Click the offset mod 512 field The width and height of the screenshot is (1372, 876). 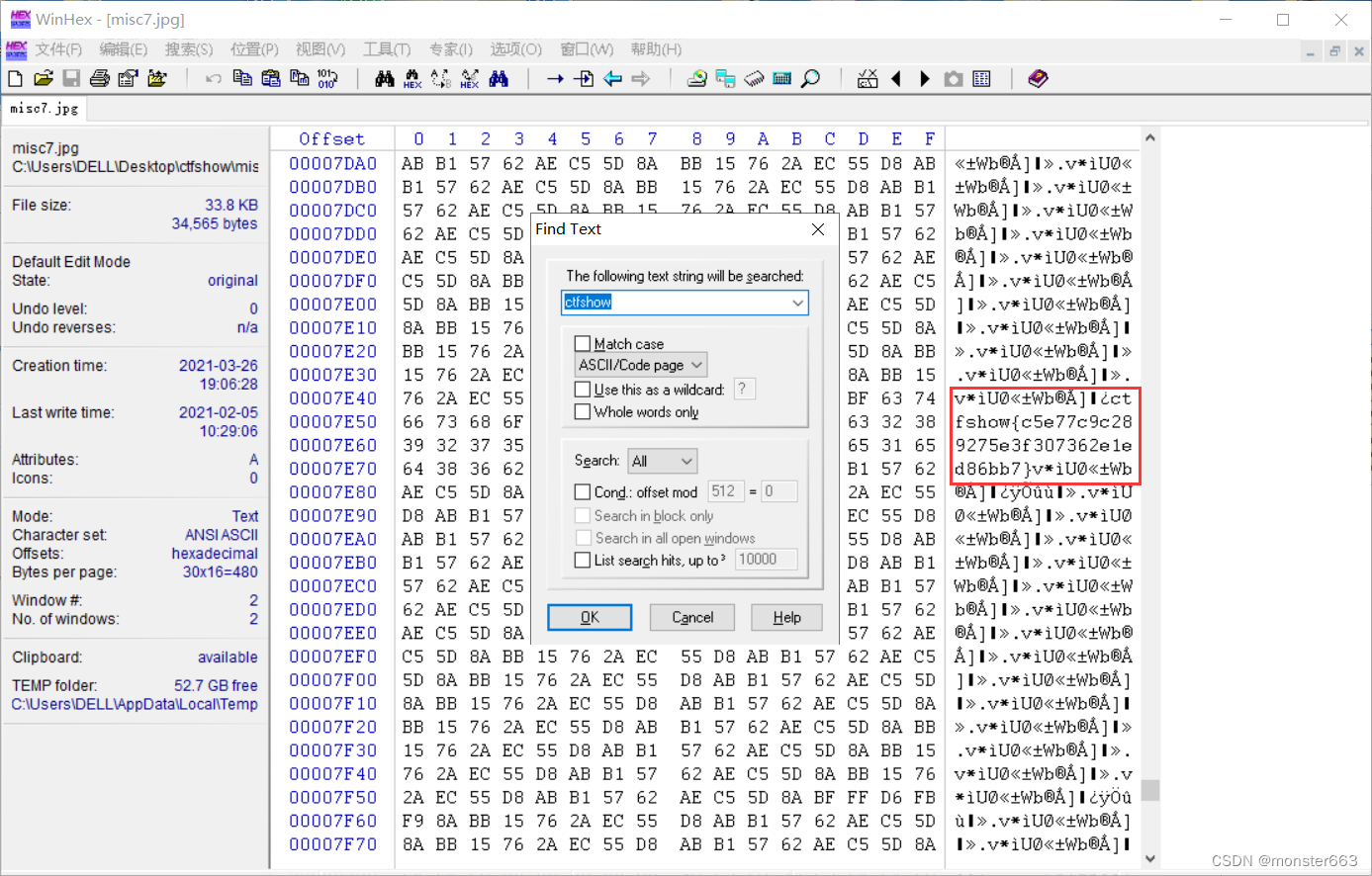[x=724, y=491]
